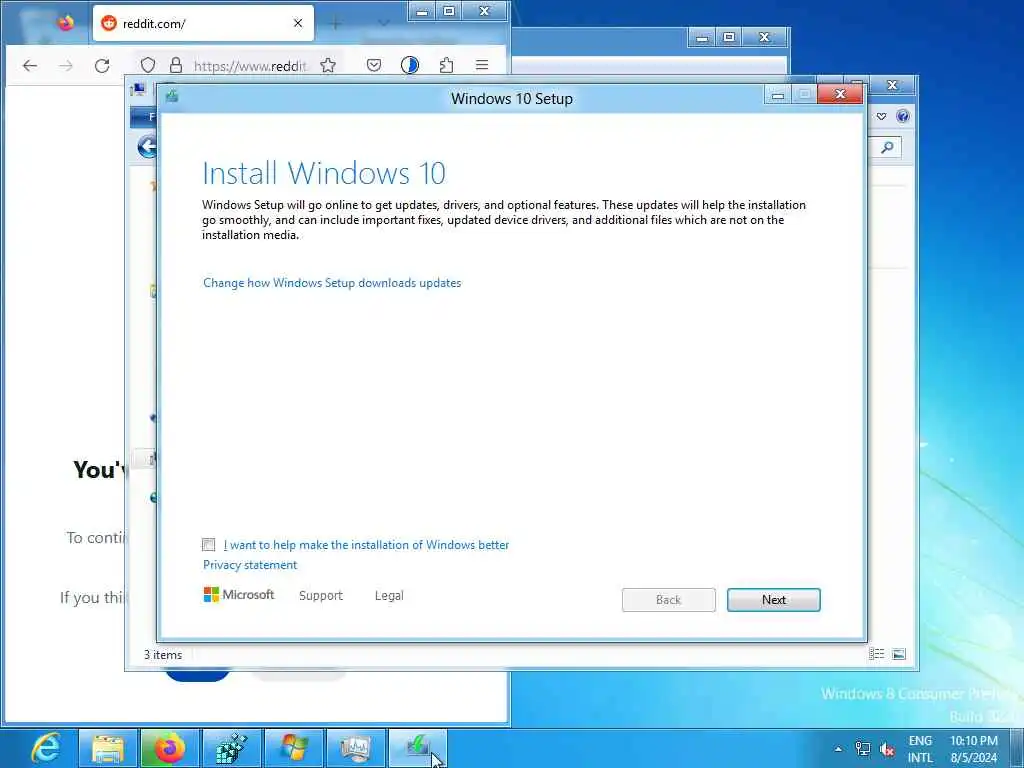
Task: Open the Firefox hamburger menu
Action: tap(482, 65)
